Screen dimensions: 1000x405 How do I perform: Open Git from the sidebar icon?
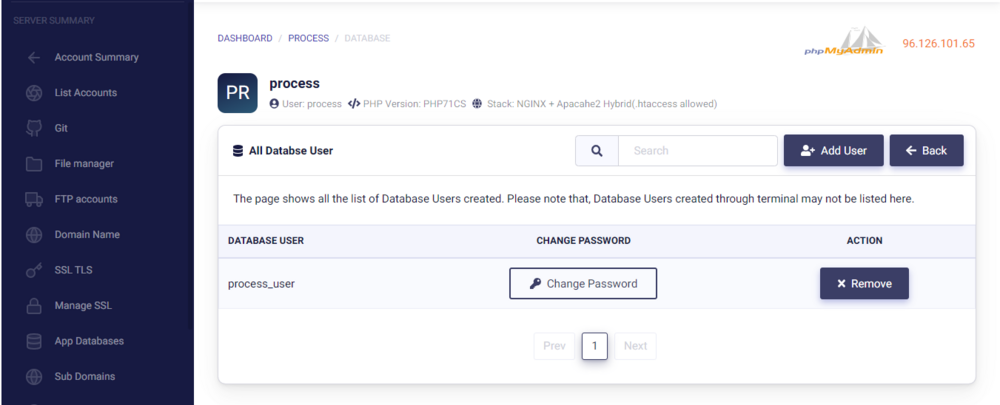34,129
